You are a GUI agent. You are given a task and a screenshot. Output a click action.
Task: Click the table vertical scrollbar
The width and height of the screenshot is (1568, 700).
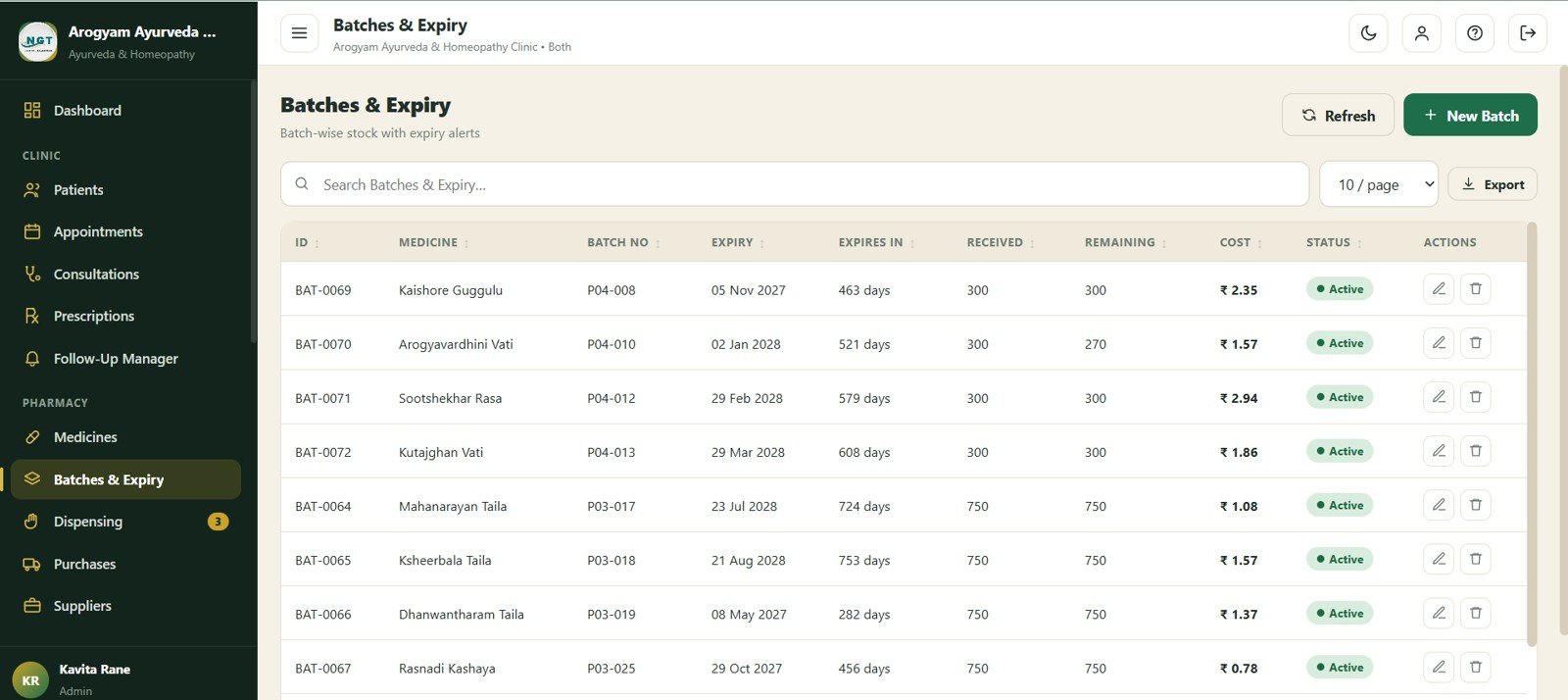click(1532, 436)
